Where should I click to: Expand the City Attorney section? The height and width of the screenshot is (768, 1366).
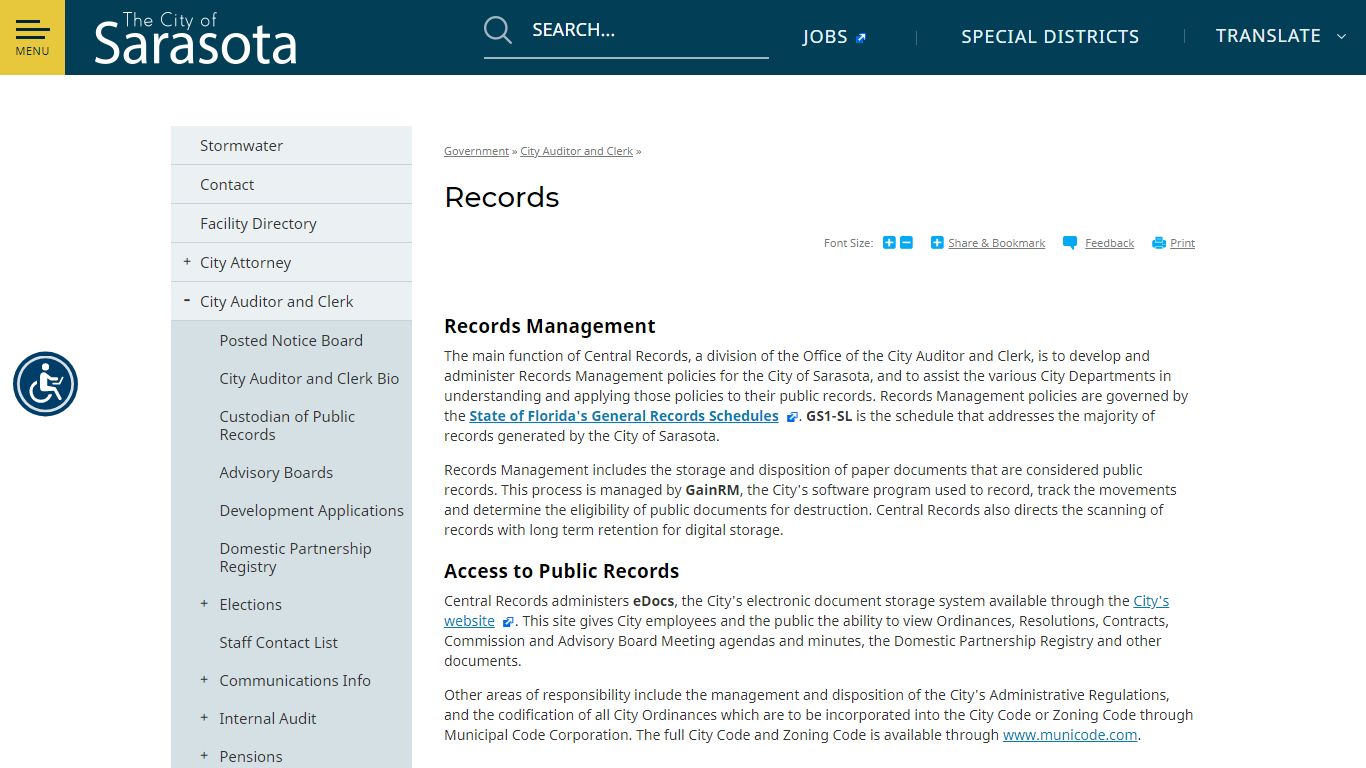[187, 262]
